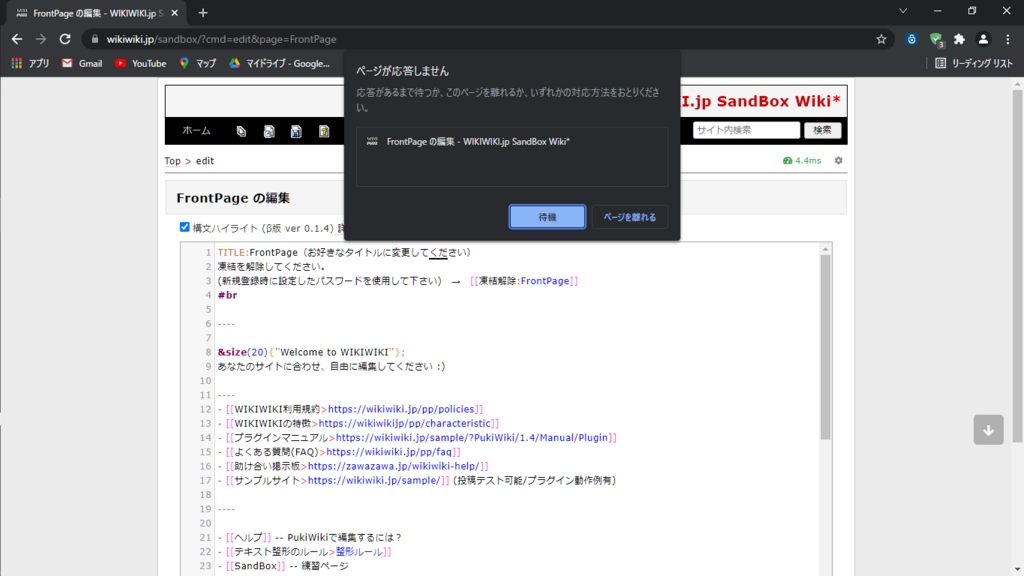The width and height of the screenshot is (1024, 576).
Task: Open a new tab with plus button
Action: 203,13
